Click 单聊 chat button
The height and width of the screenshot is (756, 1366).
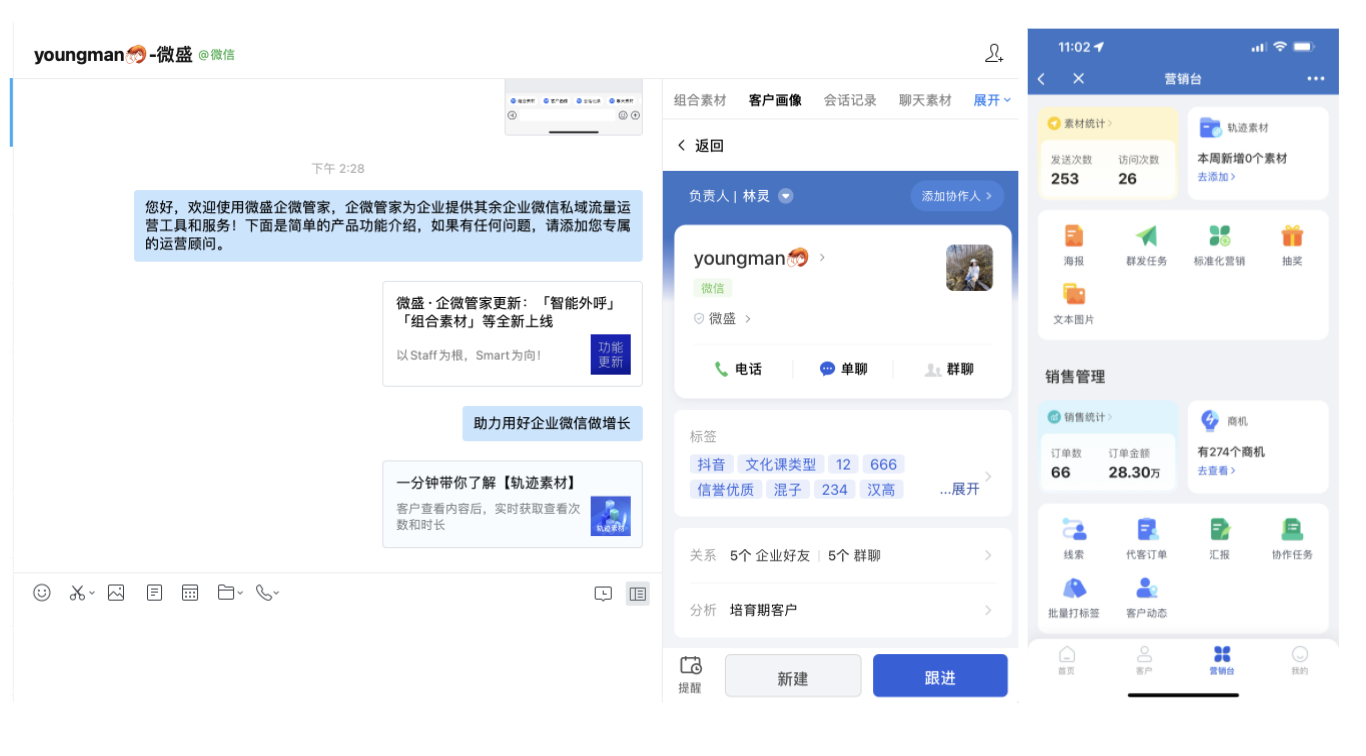843,369
